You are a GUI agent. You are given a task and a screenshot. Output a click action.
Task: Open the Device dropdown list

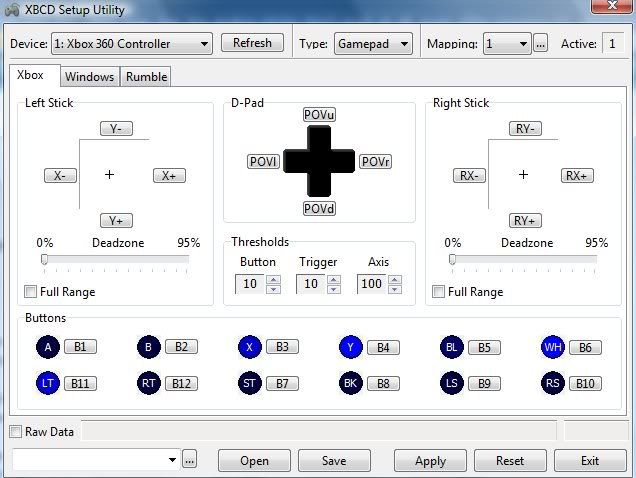point(204,44)
